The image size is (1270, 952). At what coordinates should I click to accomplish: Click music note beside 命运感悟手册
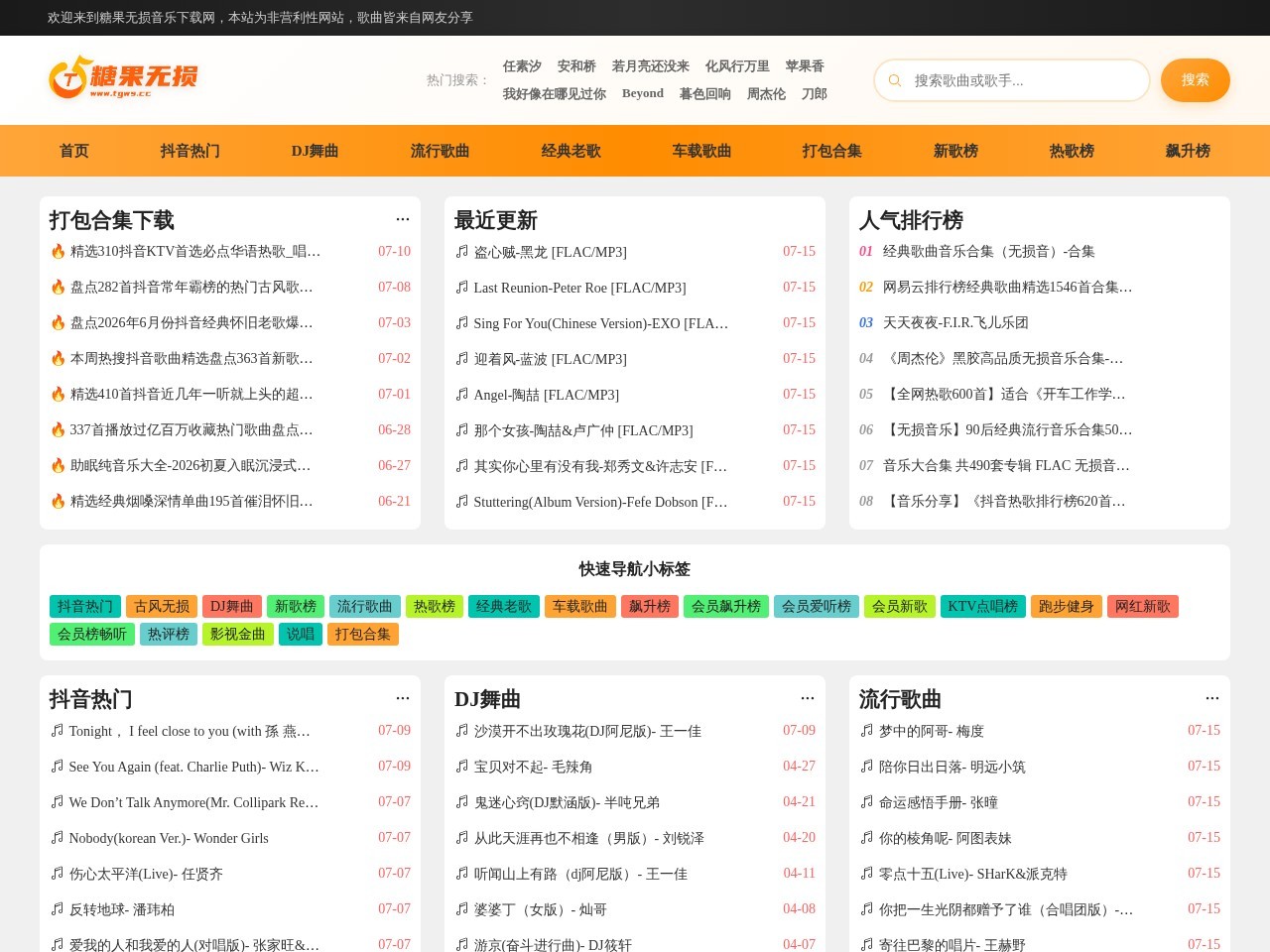pos(866,802)
